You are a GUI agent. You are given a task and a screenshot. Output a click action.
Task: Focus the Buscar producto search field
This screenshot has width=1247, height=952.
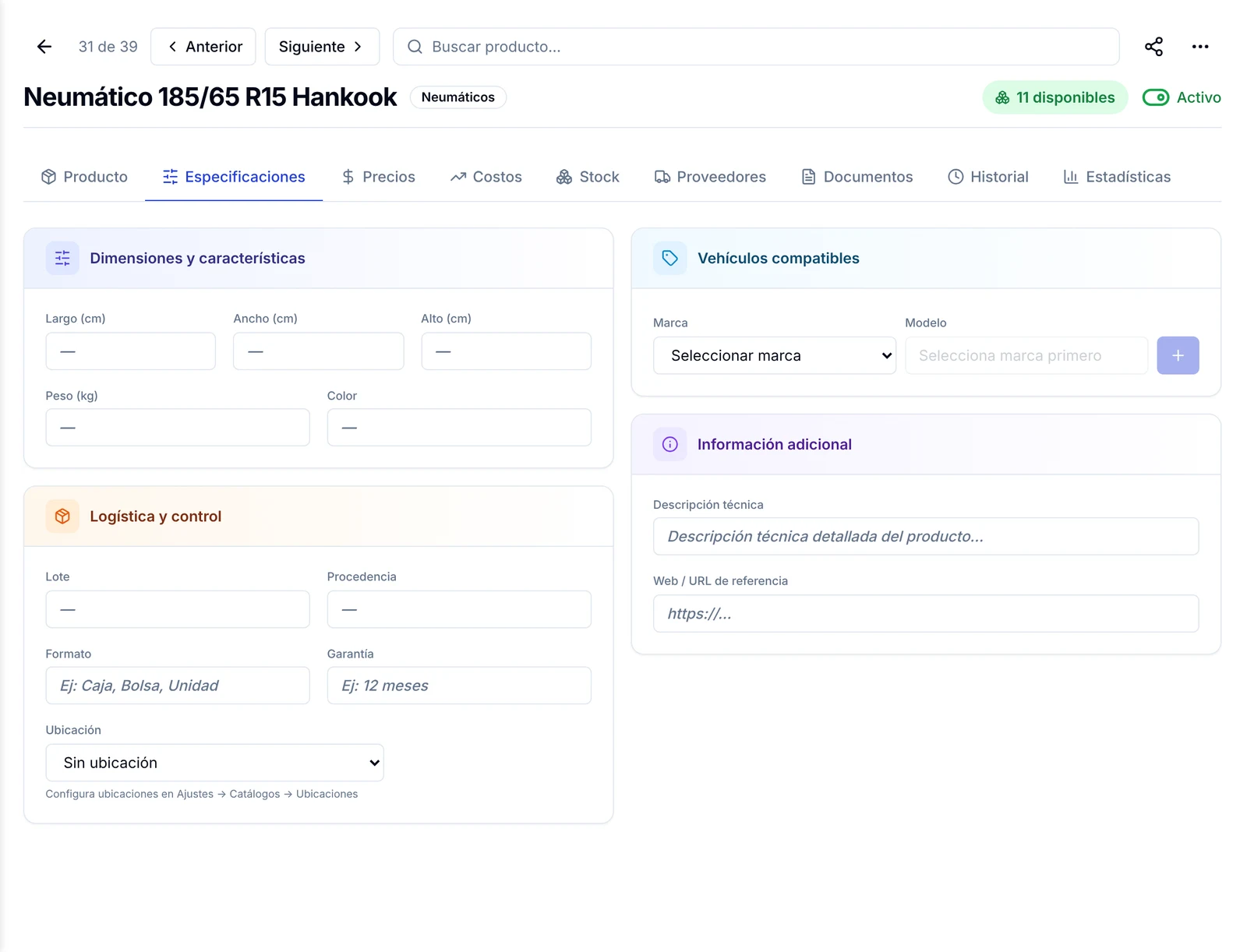[x=756, y=47]
